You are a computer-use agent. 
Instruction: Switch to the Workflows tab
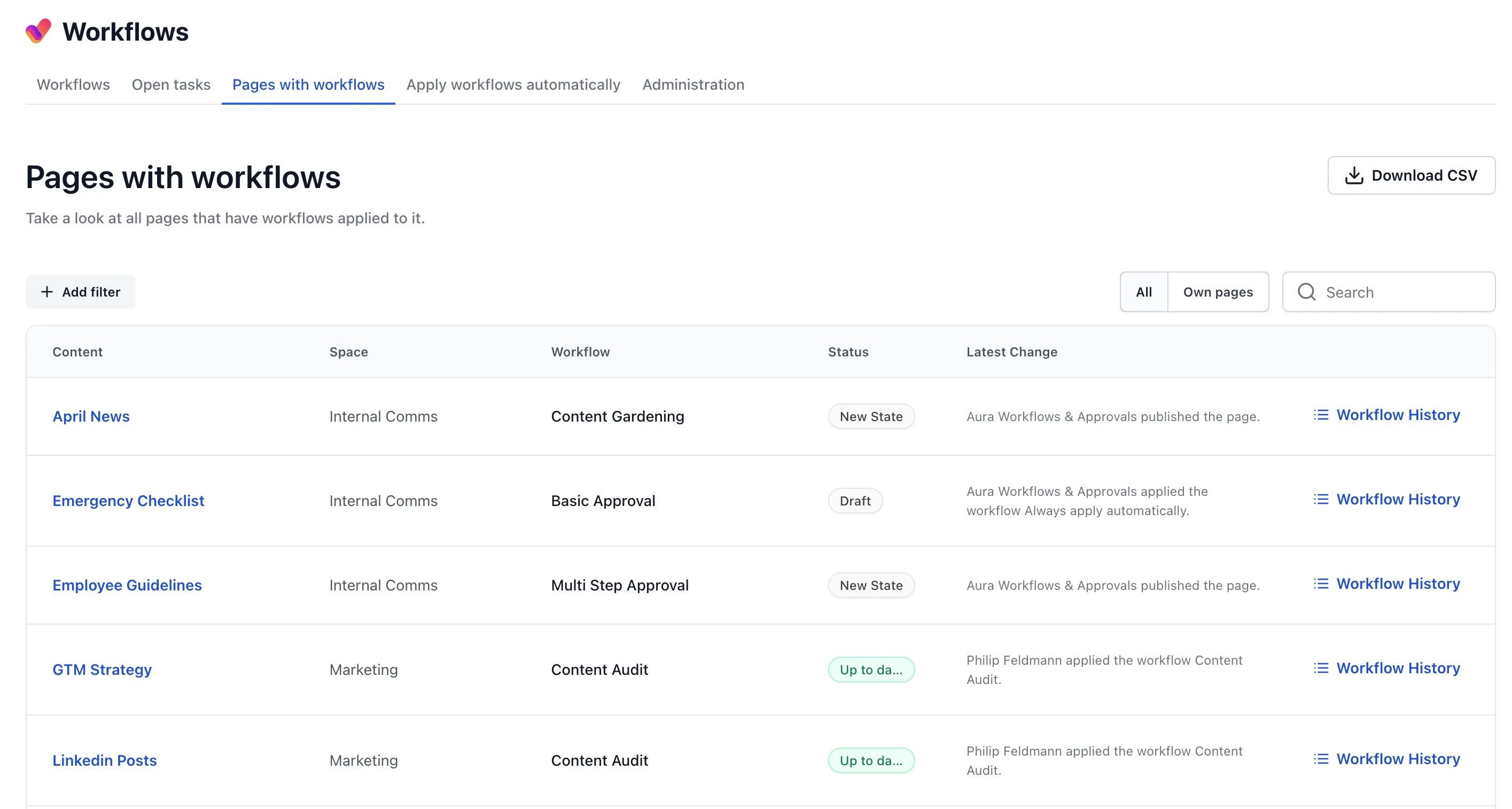(x=73, y=84)
